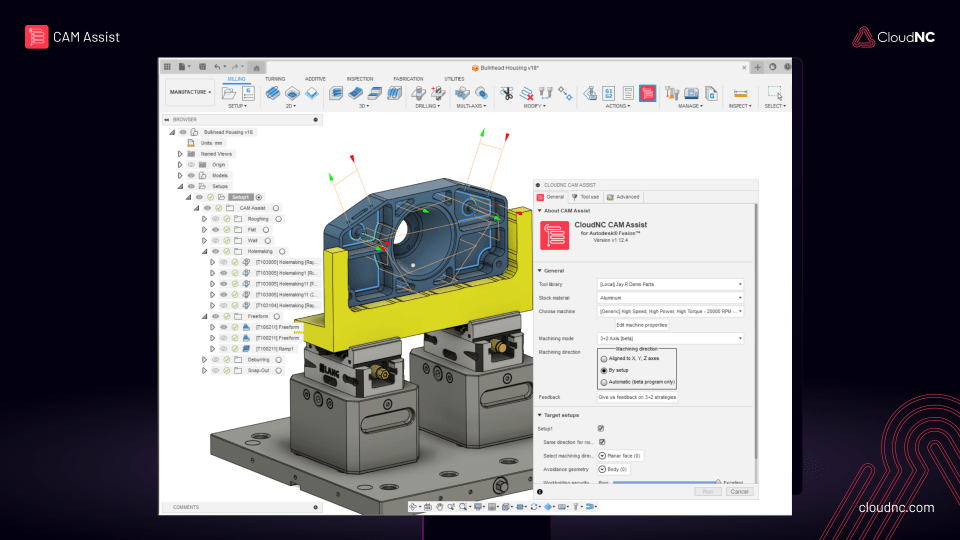960x540 pixels.
Task: Open the Stock material dropdown
Action: tap(670, 298)
